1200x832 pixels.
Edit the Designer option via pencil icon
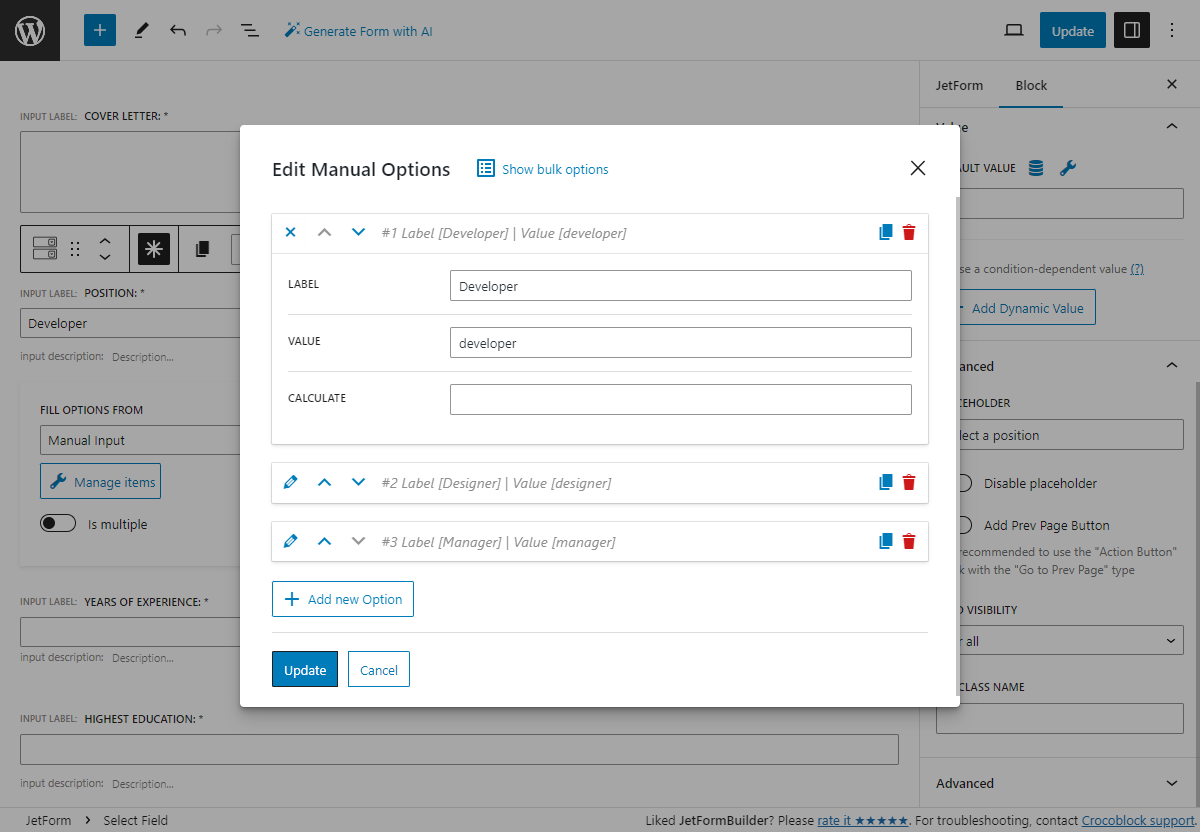click(290, 481)
